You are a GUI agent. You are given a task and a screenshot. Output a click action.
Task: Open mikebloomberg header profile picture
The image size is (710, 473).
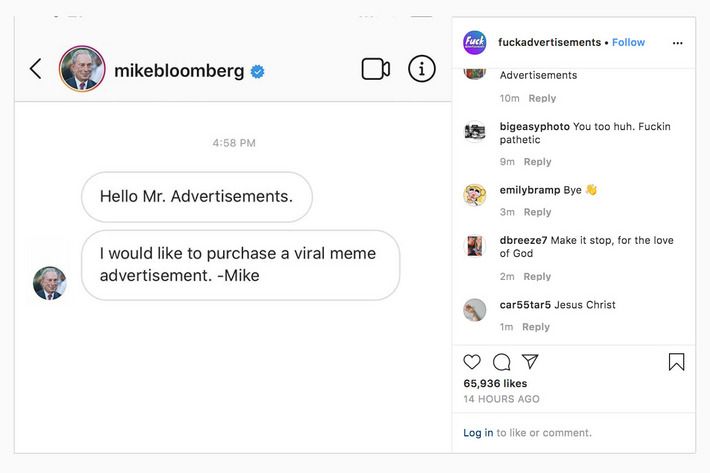[x=82, y=69]
